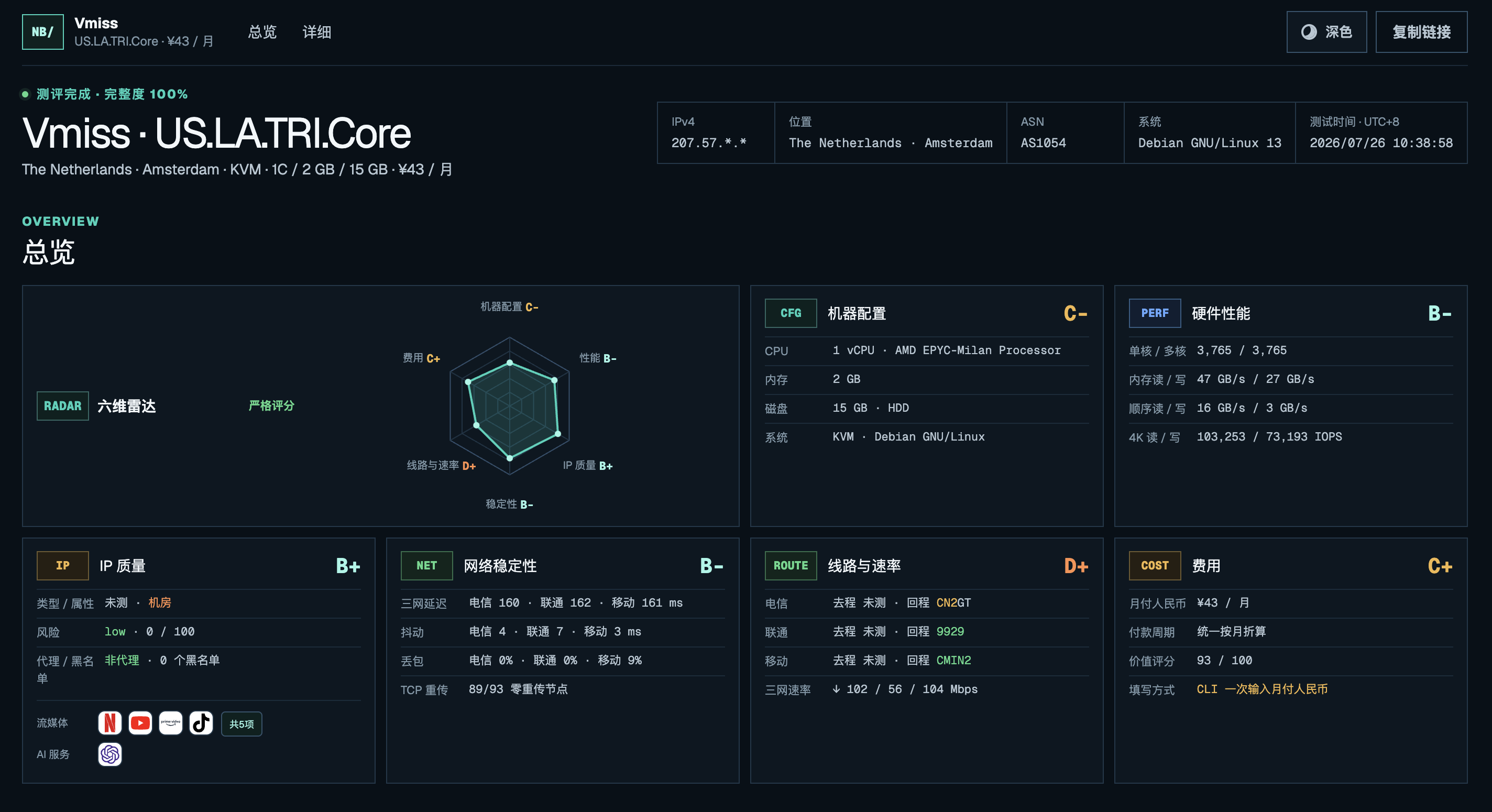Viewport: 1492px width, 812px height.
Task: Click the 机房 IP type label
Action: coord(159,603)
